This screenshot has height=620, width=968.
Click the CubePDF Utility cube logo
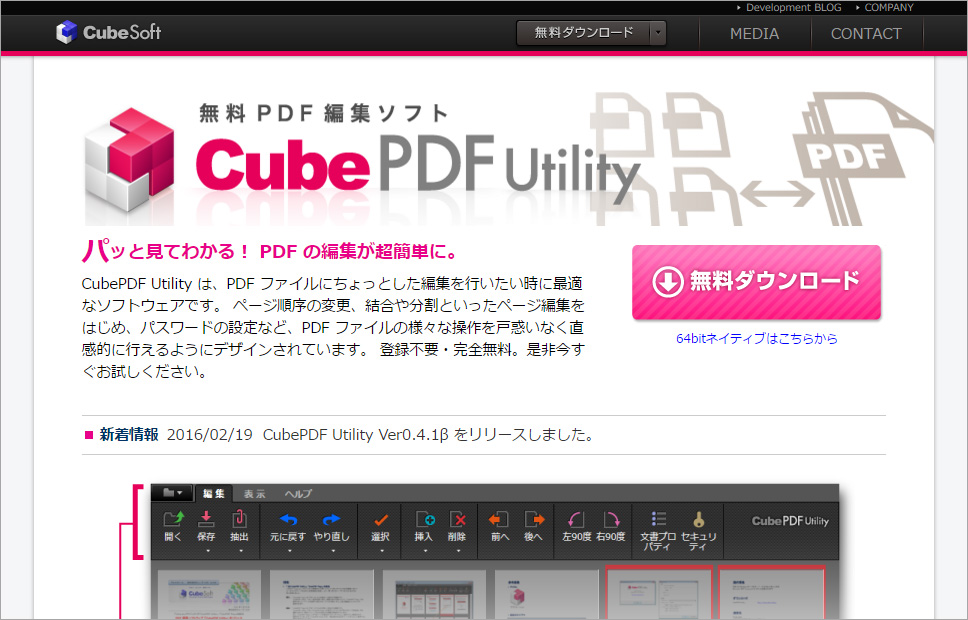(129, 159)
